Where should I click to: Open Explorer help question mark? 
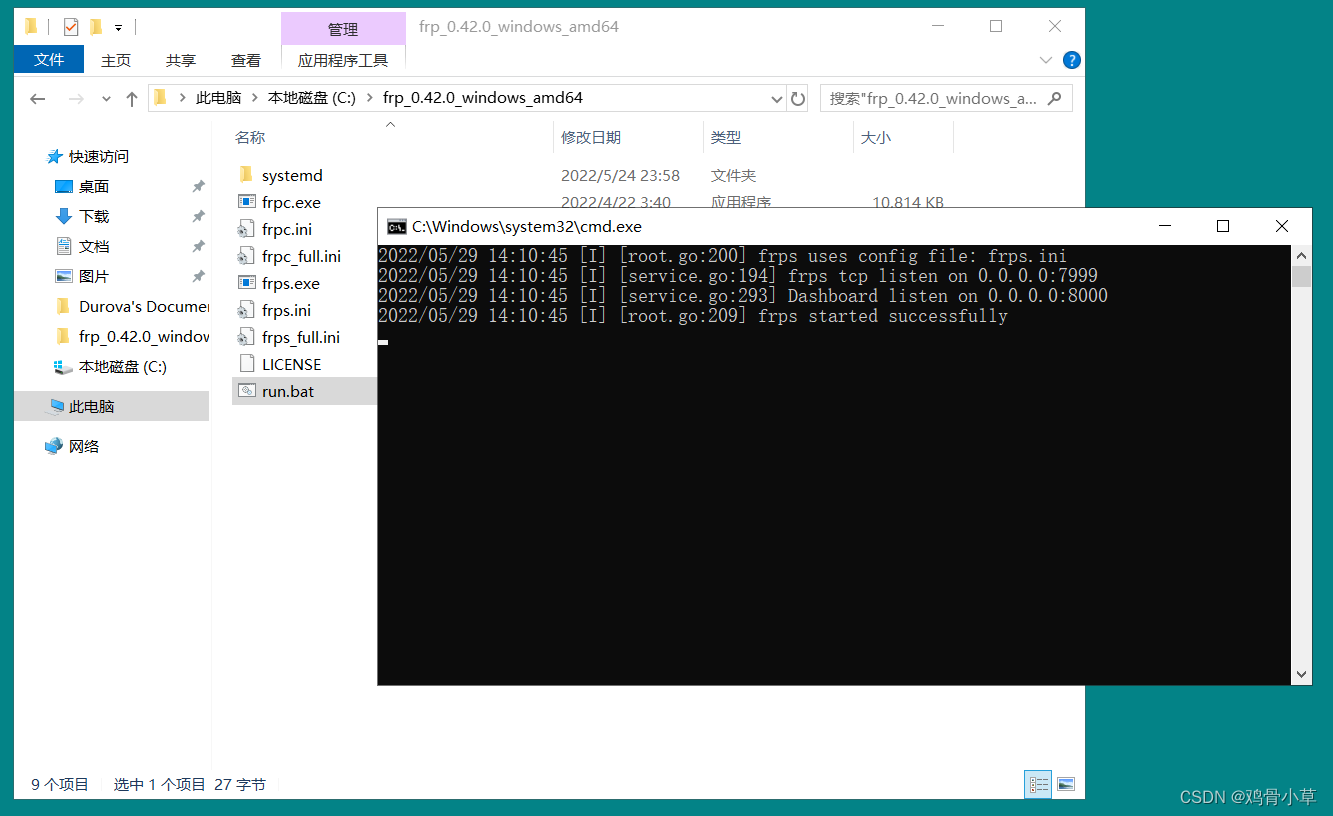[x=1071, y=60]
